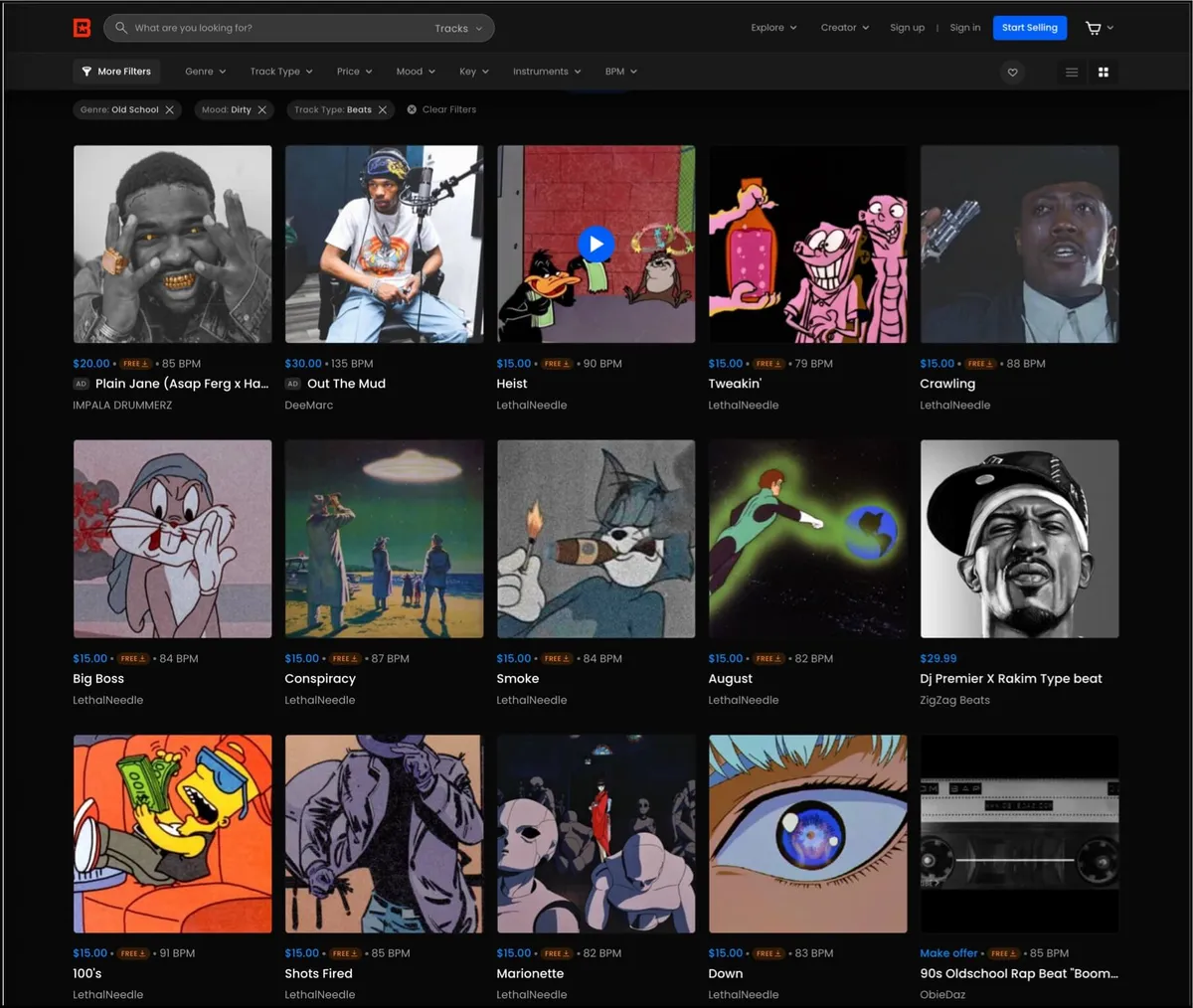Open the Marionette track title
This screenshot has width=1193, height=1008.
point(530,974)
